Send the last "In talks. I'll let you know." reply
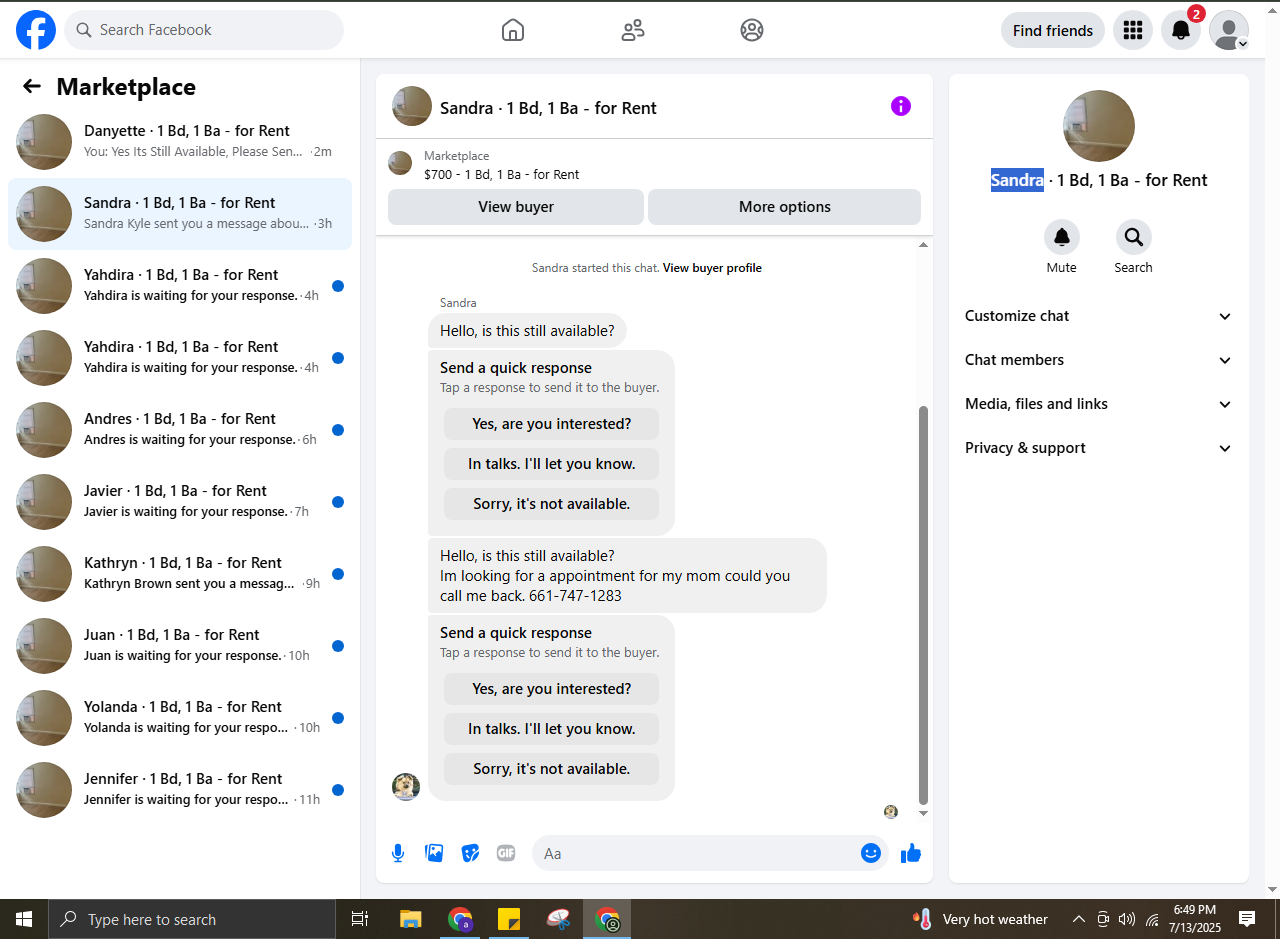The image size is (1280, 939). (x=552, y=729)
